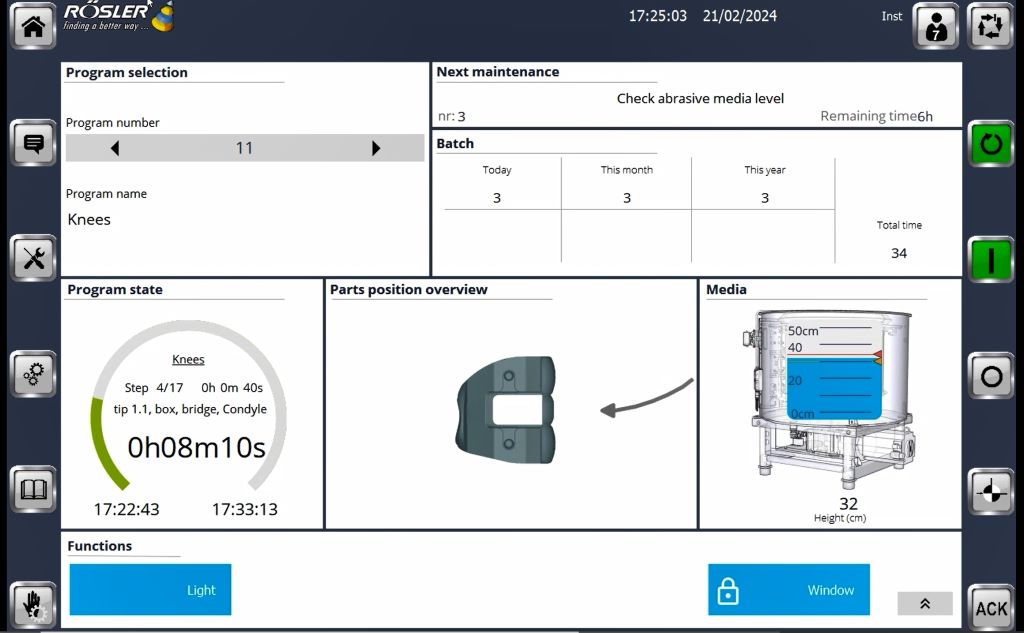Viewport: 1024px width, 633px height.
Task: Click the date 21/02/2024
Action: (x=740, y=16)
